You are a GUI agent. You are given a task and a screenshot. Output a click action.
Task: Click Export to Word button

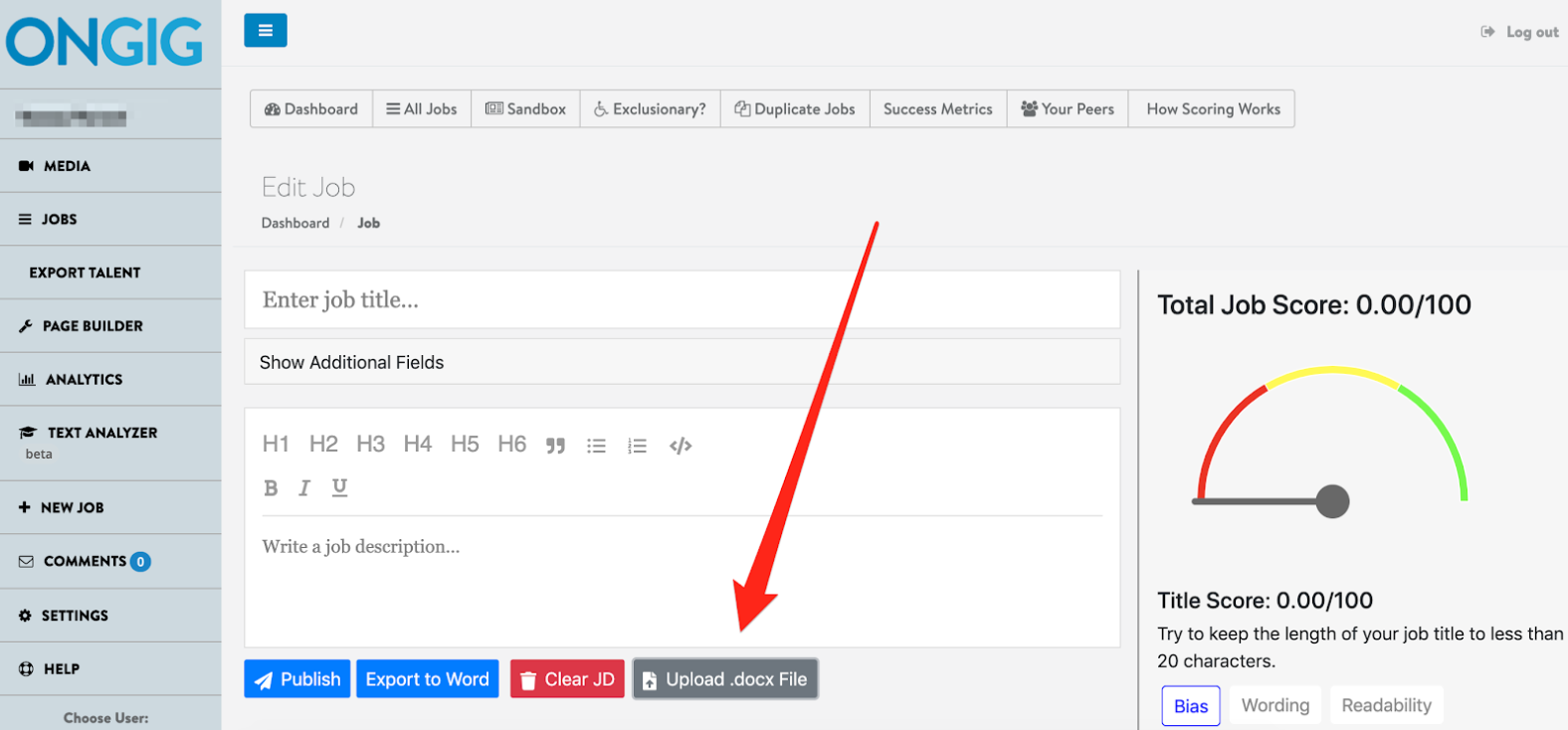pyautogui.click(x=428, y=679)
